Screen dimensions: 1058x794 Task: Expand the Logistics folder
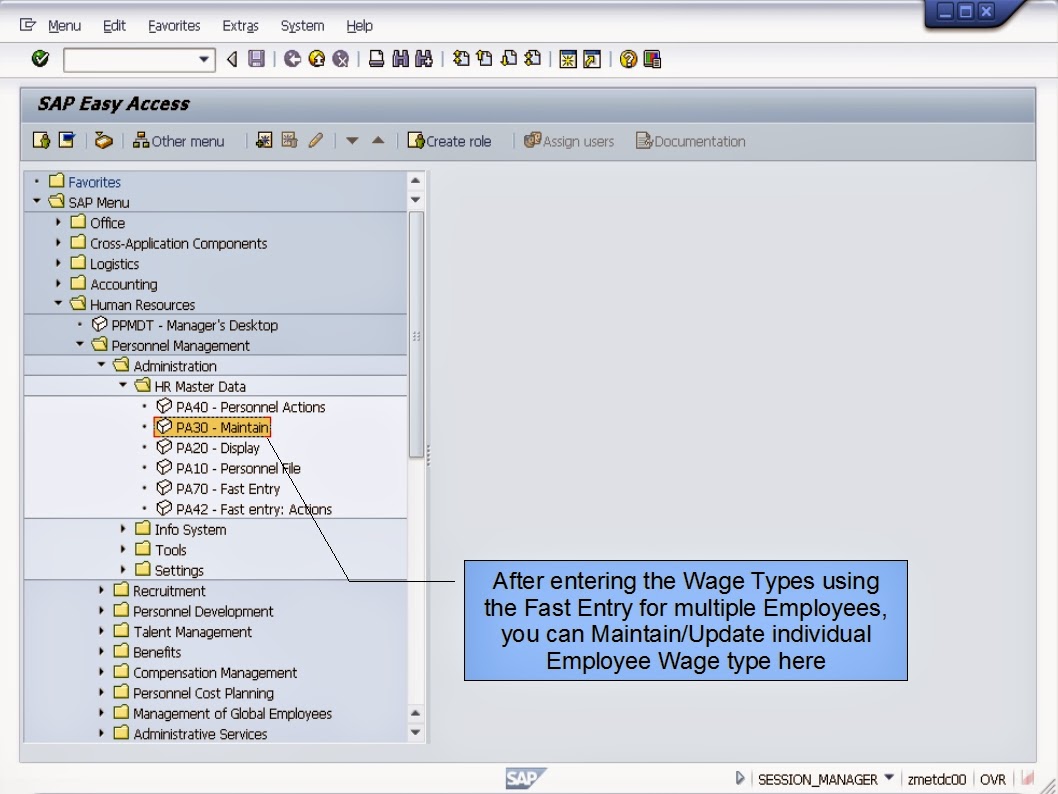coord(58,262)
